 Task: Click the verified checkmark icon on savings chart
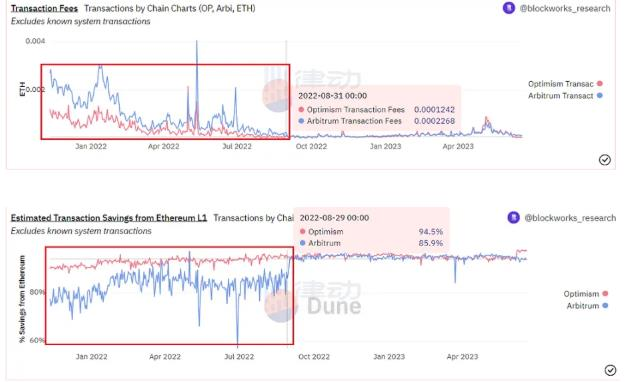610,370
